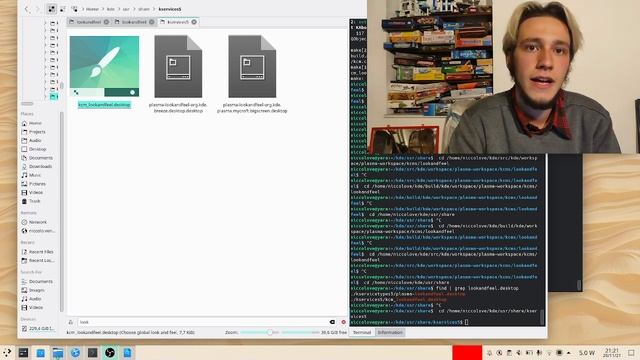Clear the filter text field

click(x=332, y=322)
